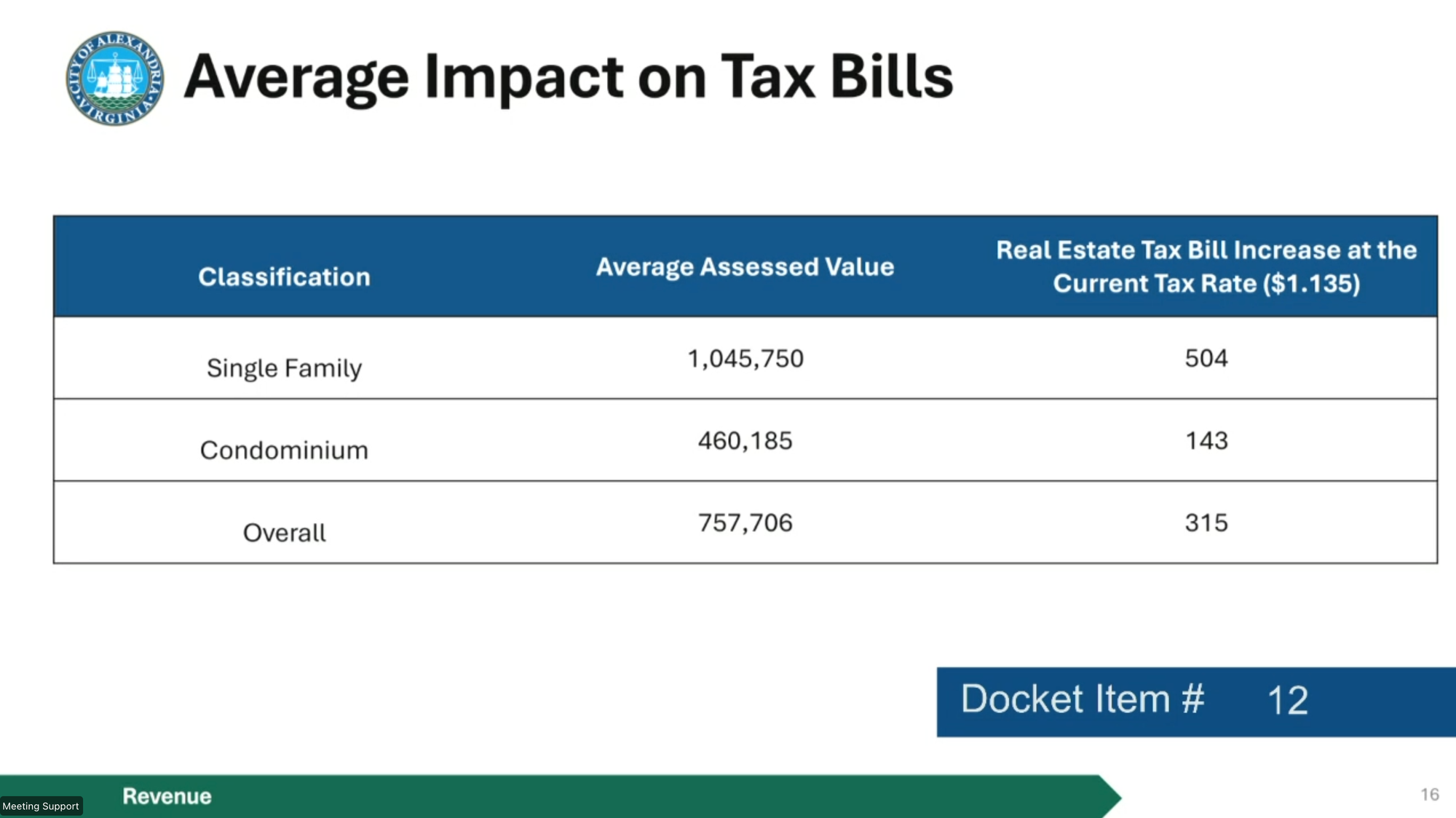
Task: Click the 143 tax increase value
Action: pyautogui.click(x=1206, y=441)
